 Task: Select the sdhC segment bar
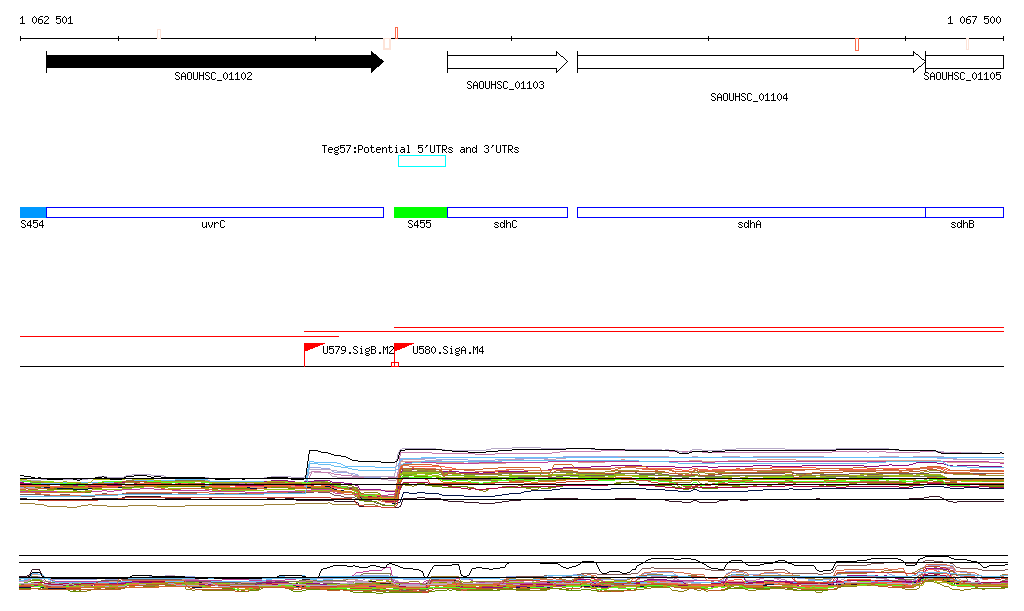[x=507, y=212]
